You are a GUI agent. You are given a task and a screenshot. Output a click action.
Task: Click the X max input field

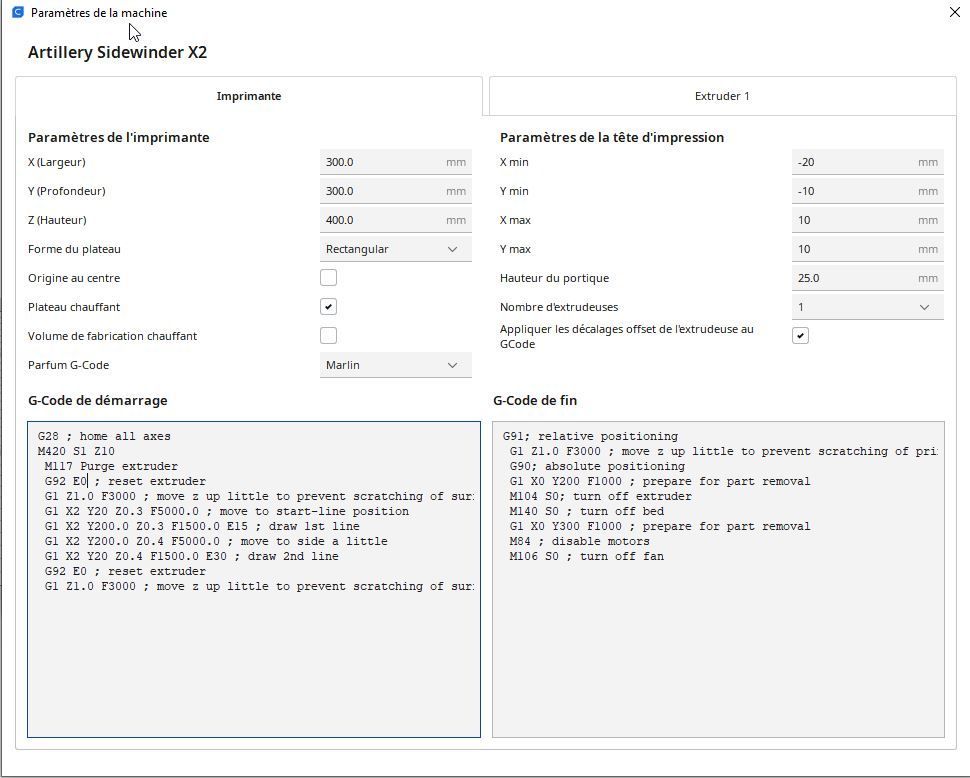(x=868, y=220)
